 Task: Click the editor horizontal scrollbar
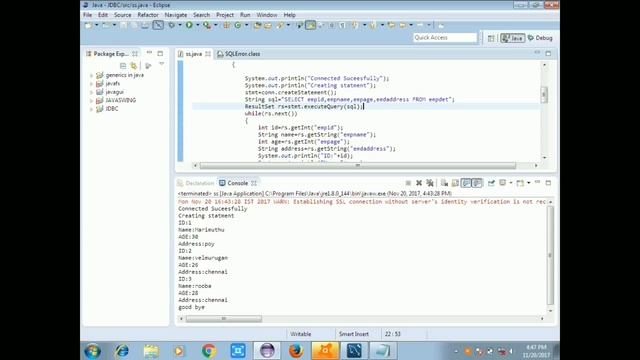358,165
